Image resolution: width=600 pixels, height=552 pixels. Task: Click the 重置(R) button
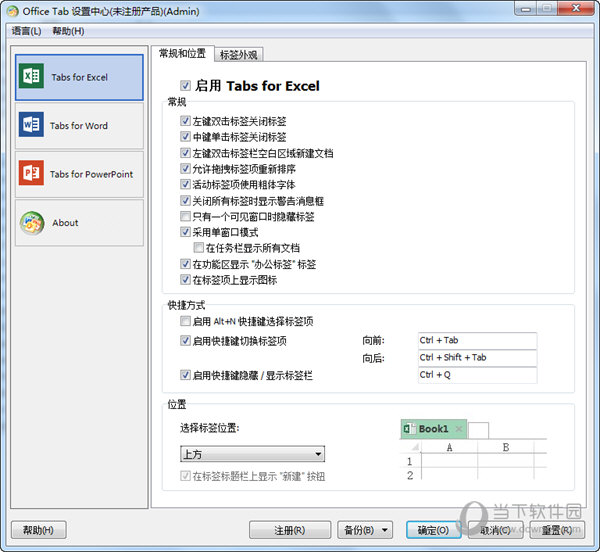(x=557, y=530)
